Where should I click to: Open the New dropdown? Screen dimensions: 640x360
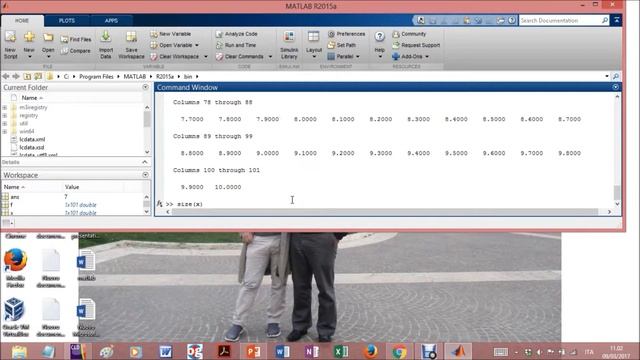pos(29,56)
